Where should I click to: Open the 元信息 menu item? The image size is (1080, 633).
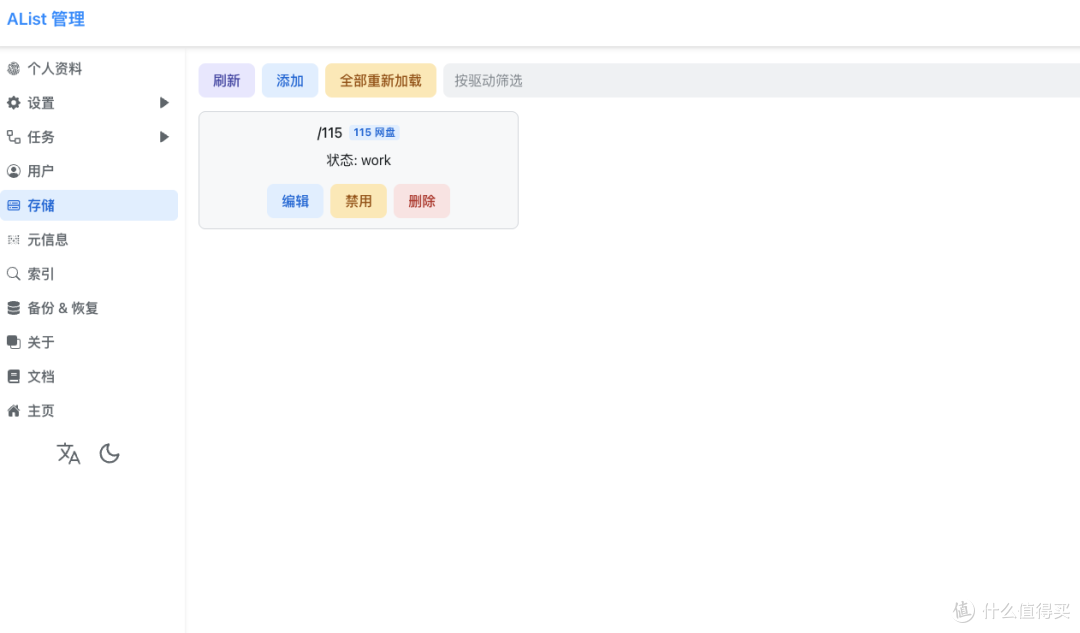[x=89, y=240]
